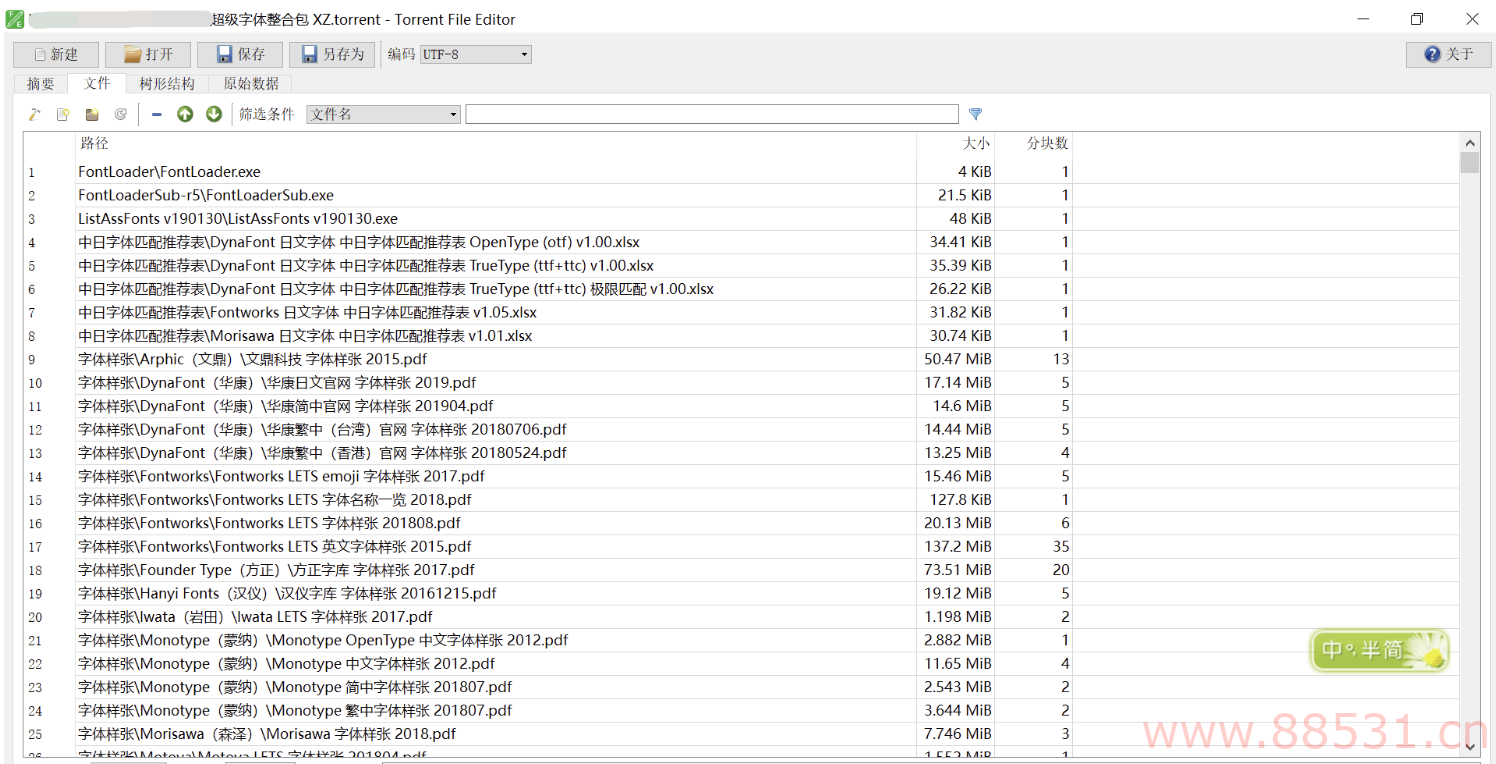
Task: Open the 关于 about button
Action: 1448,54
